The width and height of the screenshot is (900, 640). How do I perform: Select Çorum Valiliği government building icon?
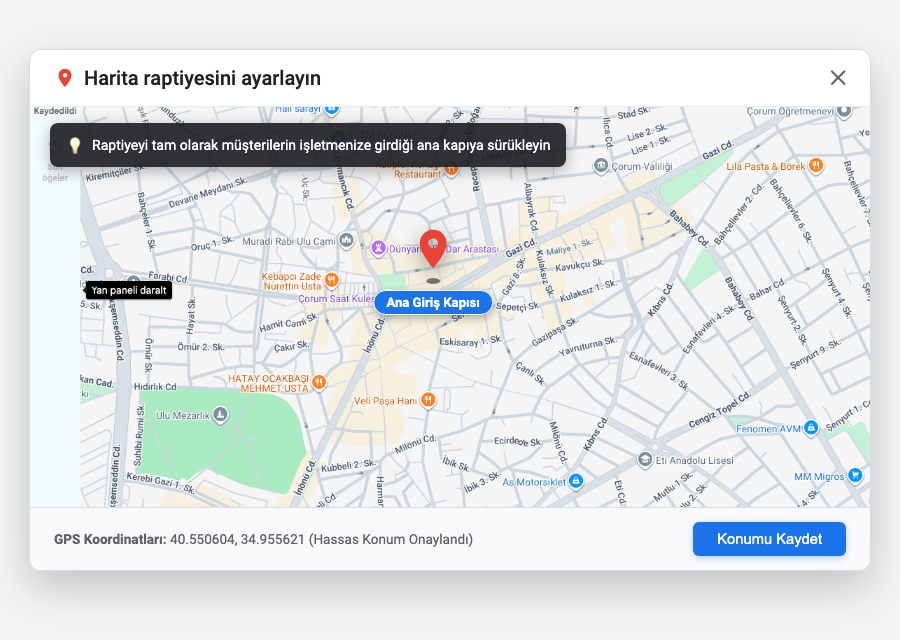600,166
